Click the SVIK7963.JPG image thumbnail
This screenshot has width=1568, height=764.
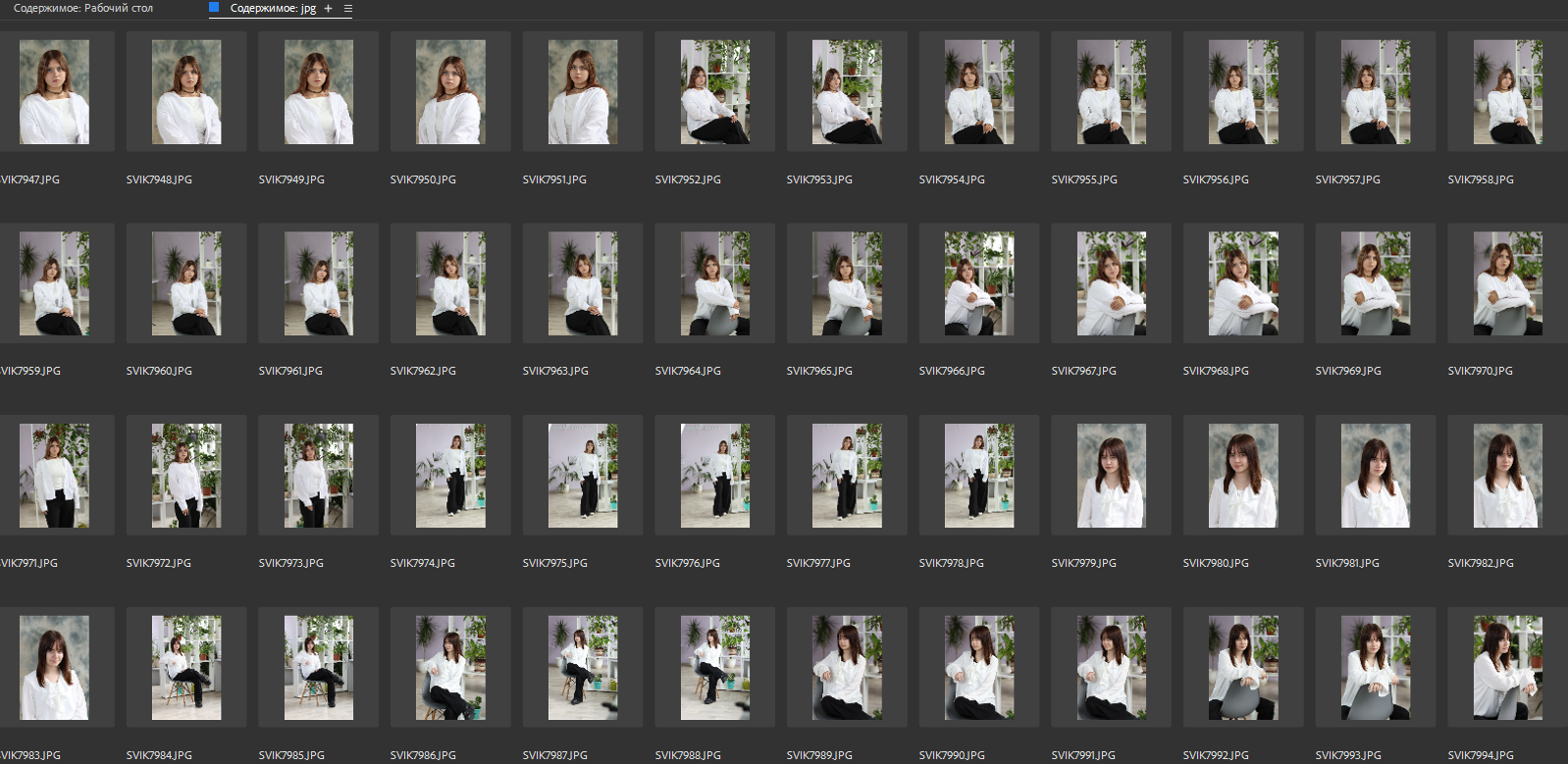[x=583, y=283]
